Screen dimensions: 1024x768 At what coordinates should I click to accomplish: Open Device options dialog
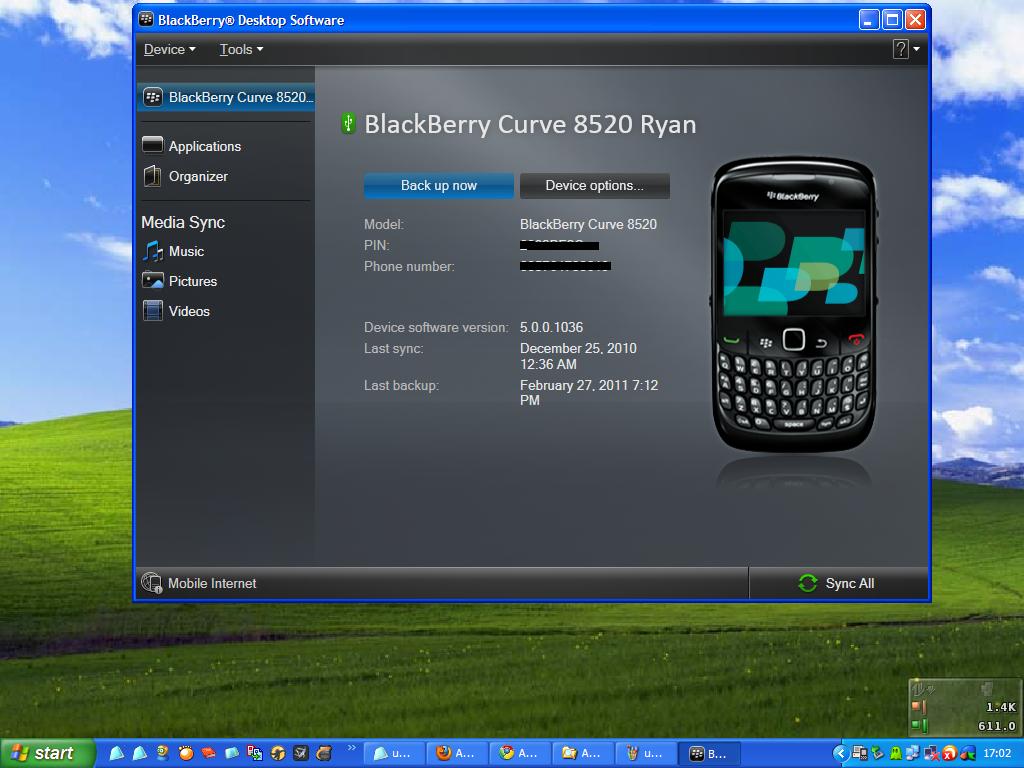click(594, 185)
